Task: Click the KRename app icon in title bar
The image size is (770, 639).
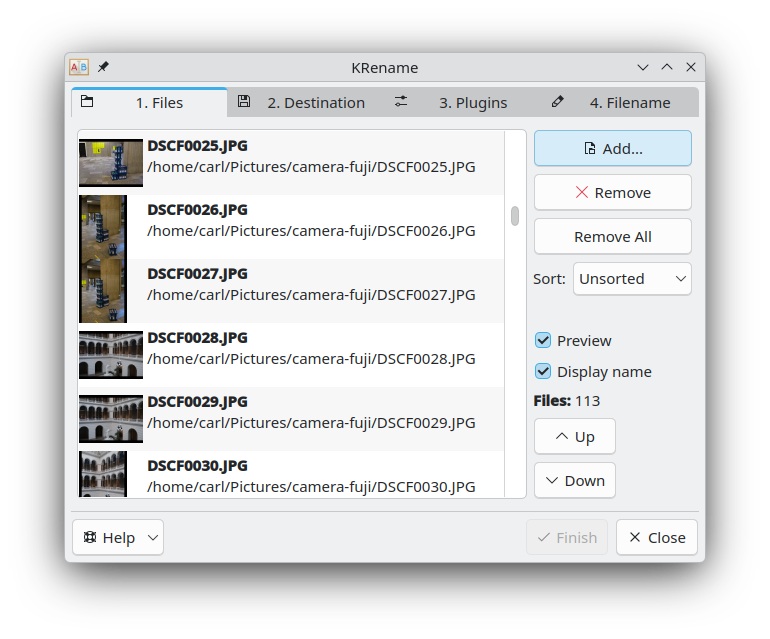Action: [x=79, y=68]
